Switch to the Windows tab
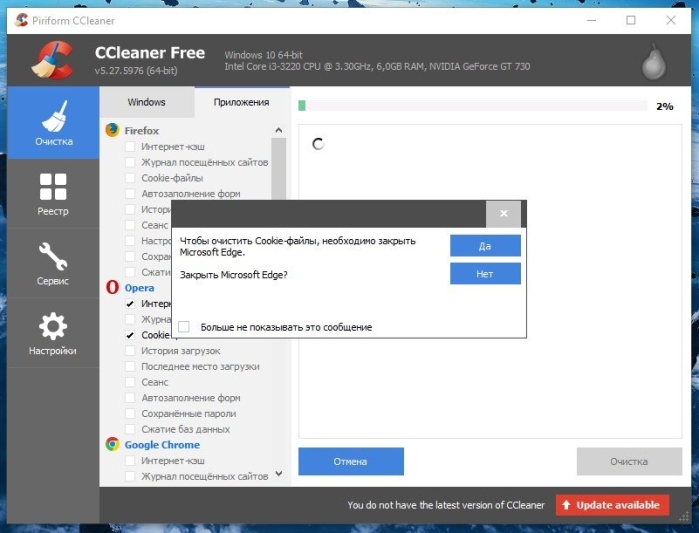 click(147, 102)
